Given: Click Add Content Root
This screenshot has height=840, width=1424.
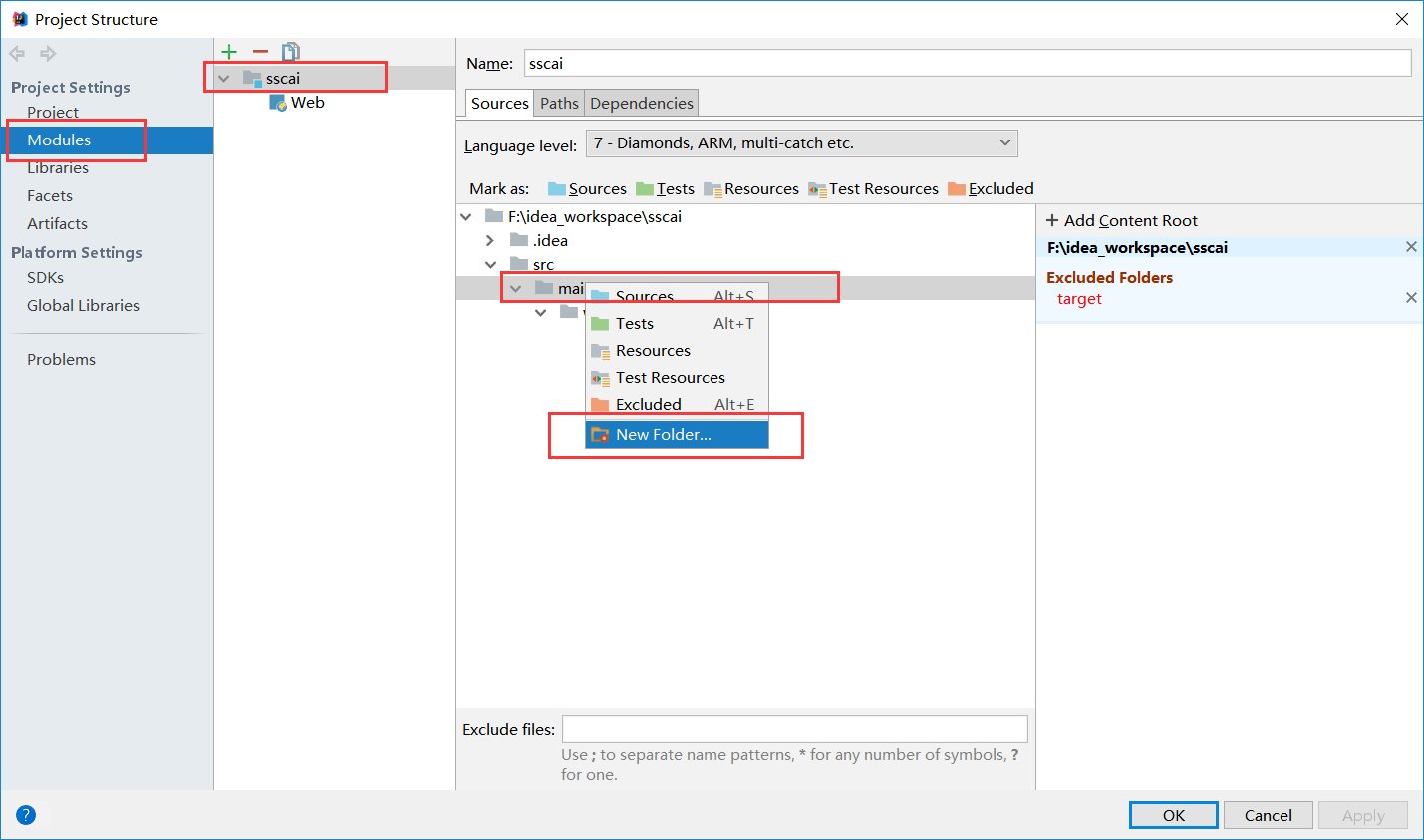Looking at the screenshot, I should point(1122,220).
